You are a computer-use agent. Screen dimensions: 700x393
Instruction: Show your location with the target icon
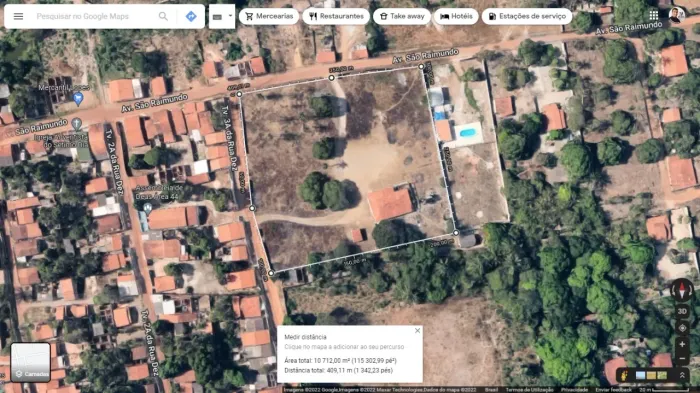point(682,328)
